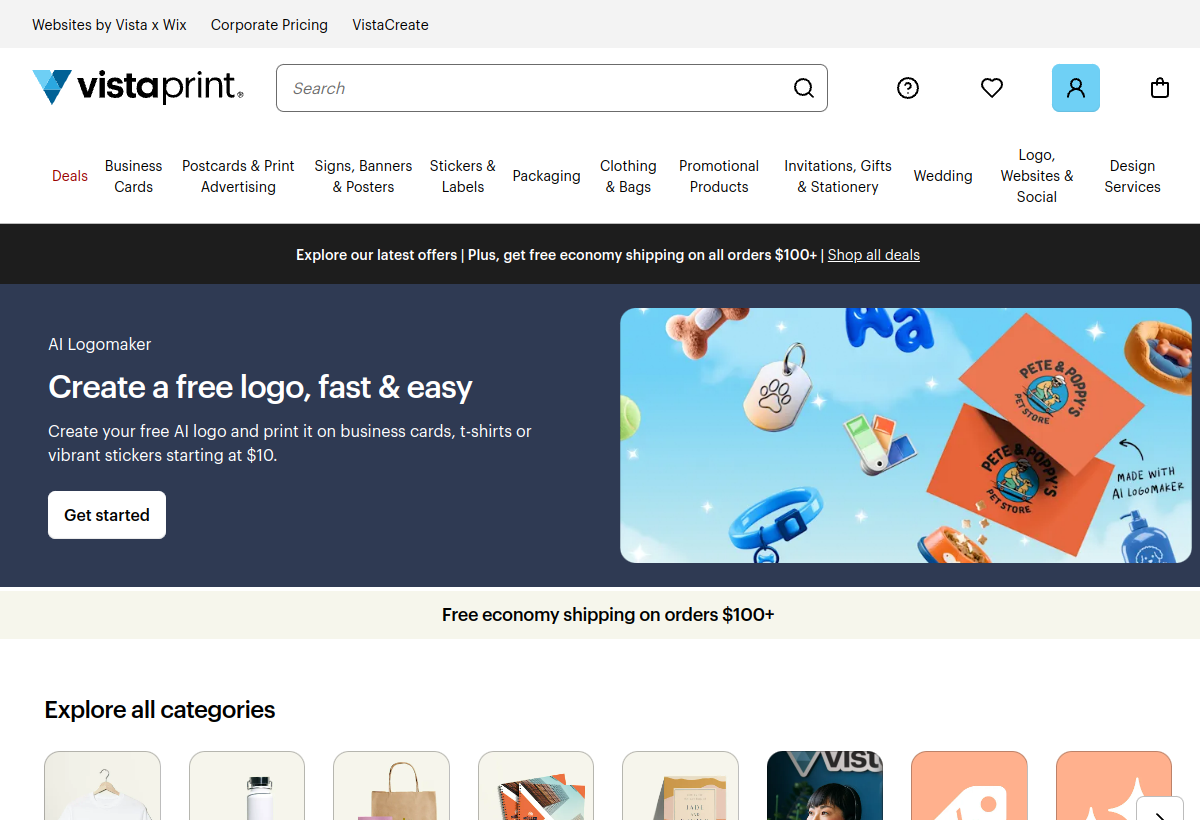
Task: Open Invitations, Gifts & Stationery menu
Action: (838, 176)
